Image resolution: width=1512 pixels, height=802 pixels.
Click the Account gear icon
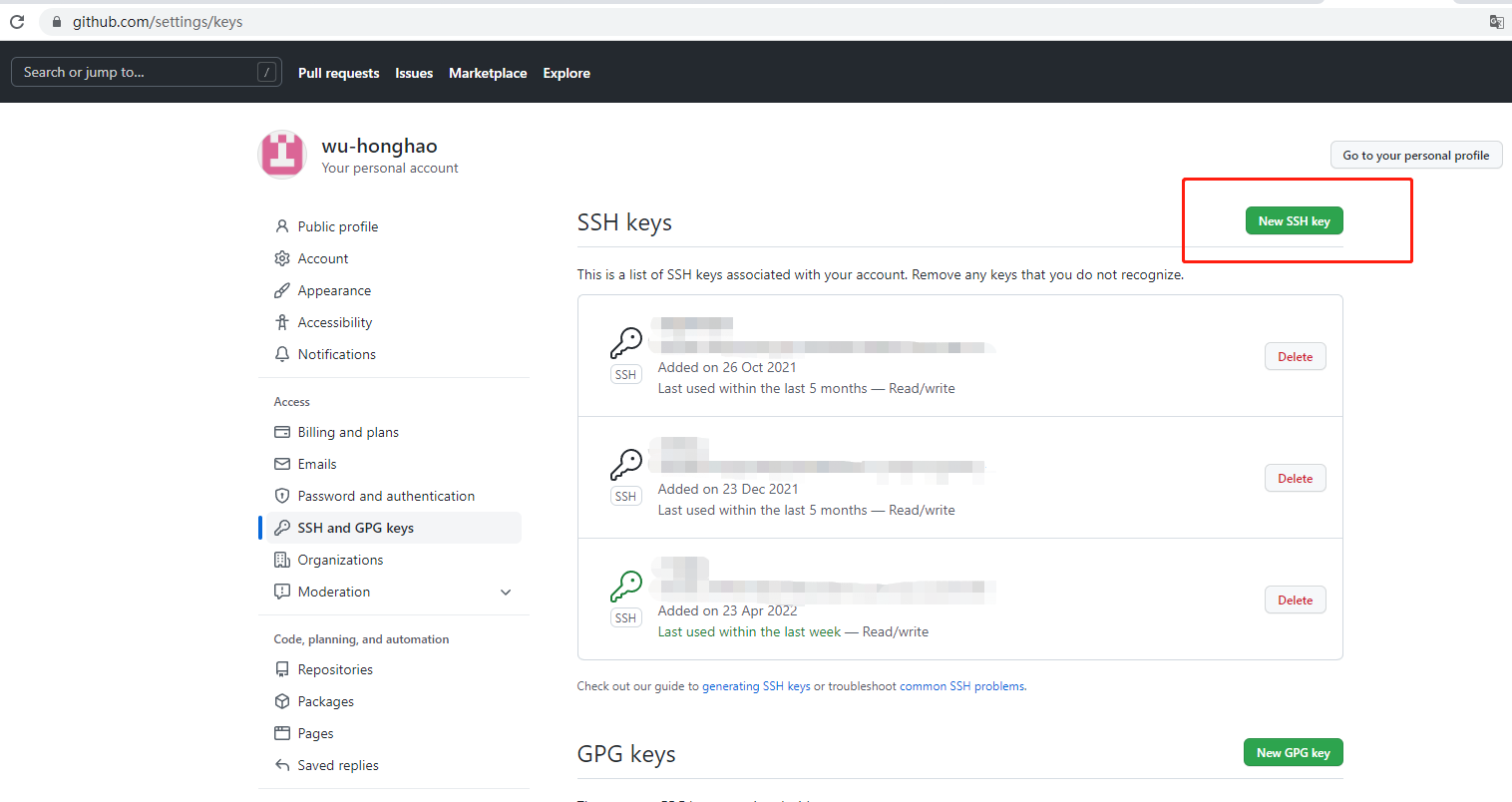click(282, 258)
